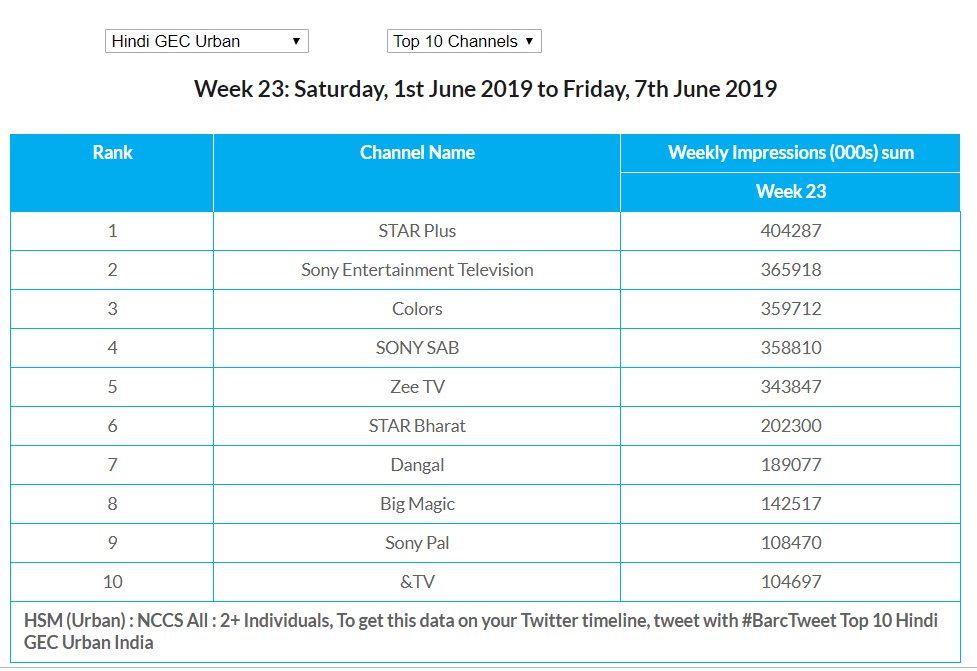Click the Rank column header
The image size is (977, 671).
[112, 153]
